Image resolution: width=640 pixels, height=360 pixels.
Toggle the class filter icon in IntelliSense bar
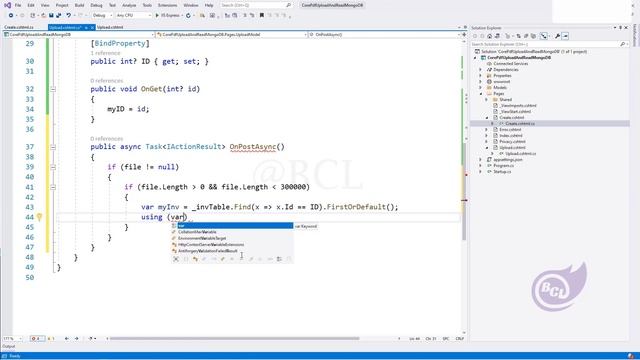pos(195,259)
